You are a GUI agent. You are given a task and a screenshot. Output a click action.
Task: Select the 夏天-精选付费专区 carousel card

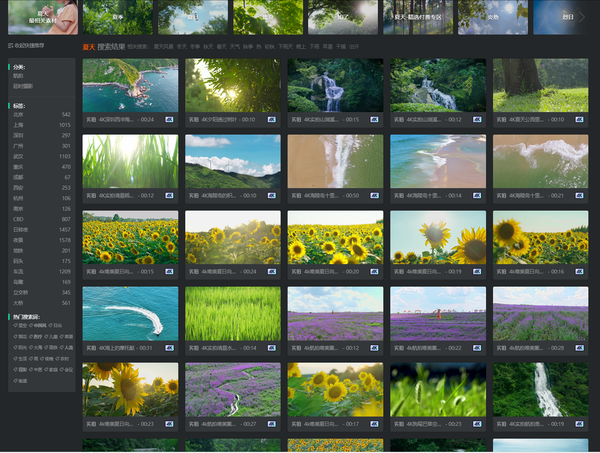(418, 17)
